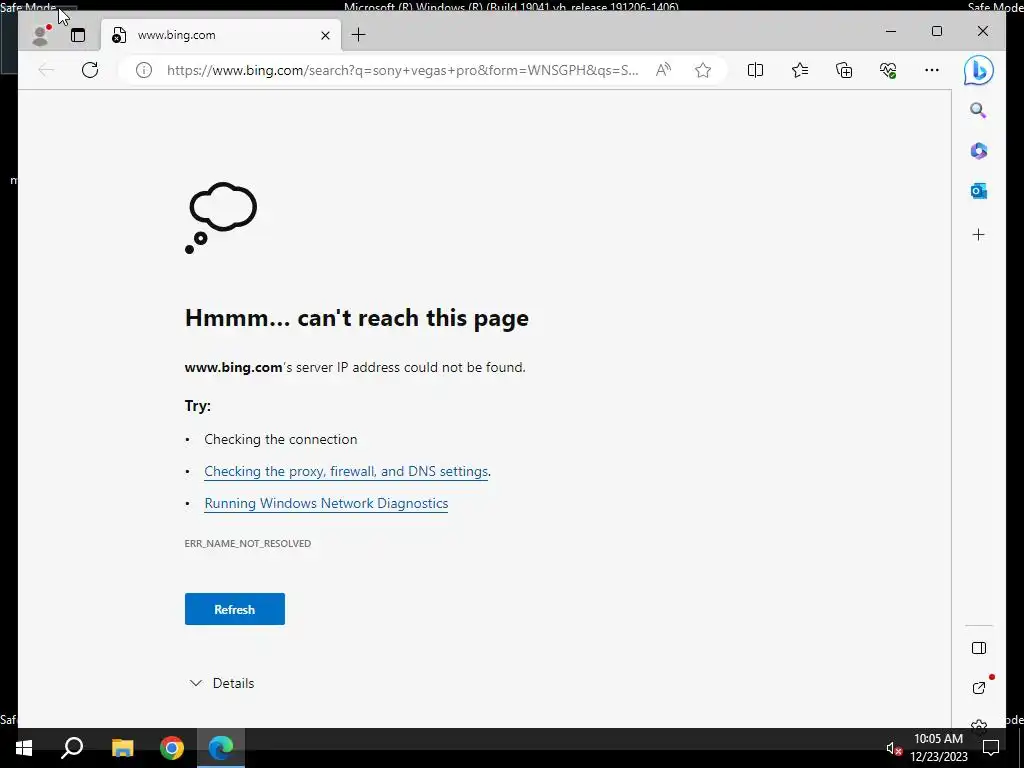Open Bing Copilot sidebar button
This screenshot has width=1024, height=768.
pos(978,70)
